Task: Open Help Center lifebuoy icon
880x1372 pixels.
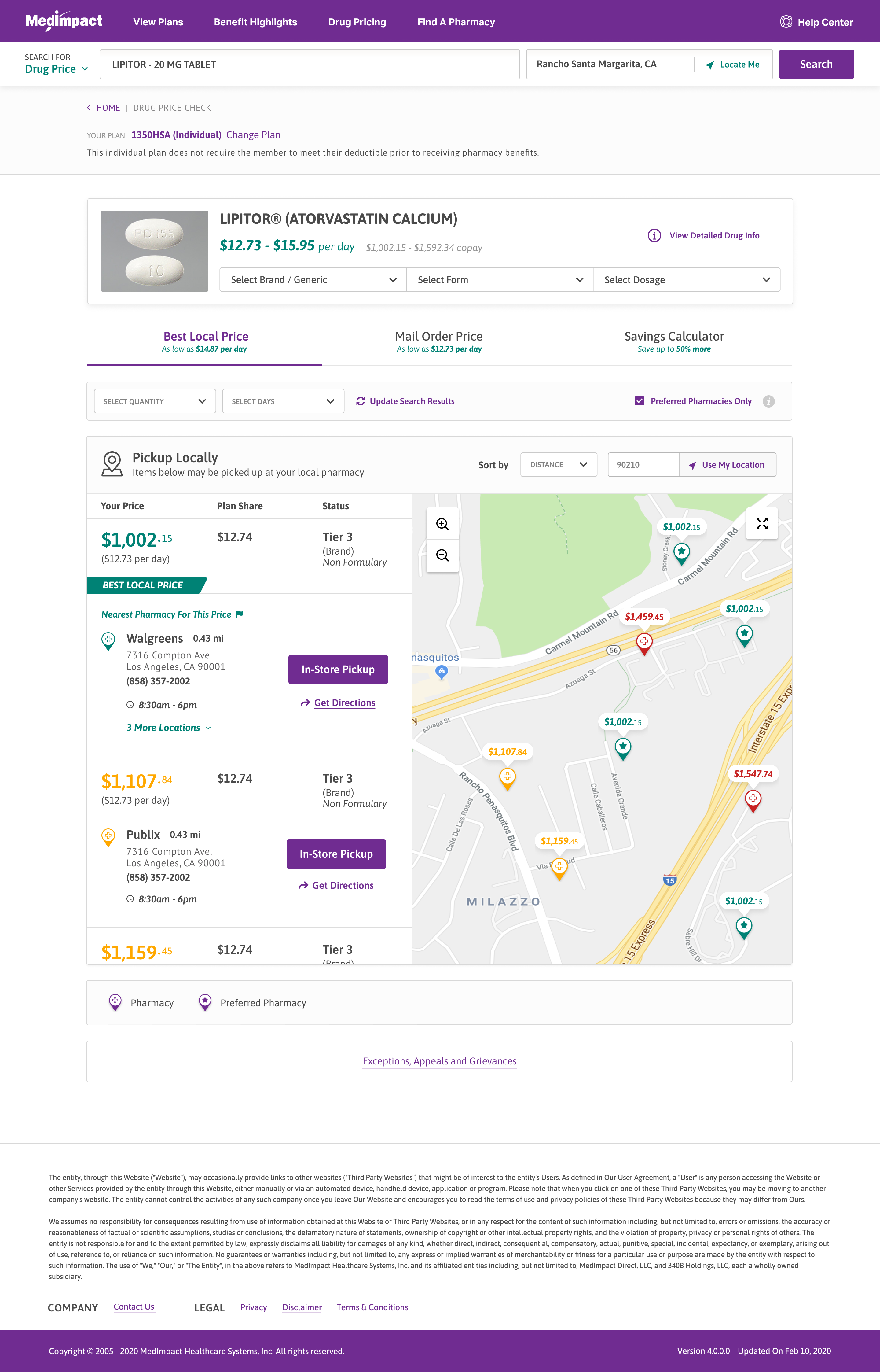Action: point(786,22)
